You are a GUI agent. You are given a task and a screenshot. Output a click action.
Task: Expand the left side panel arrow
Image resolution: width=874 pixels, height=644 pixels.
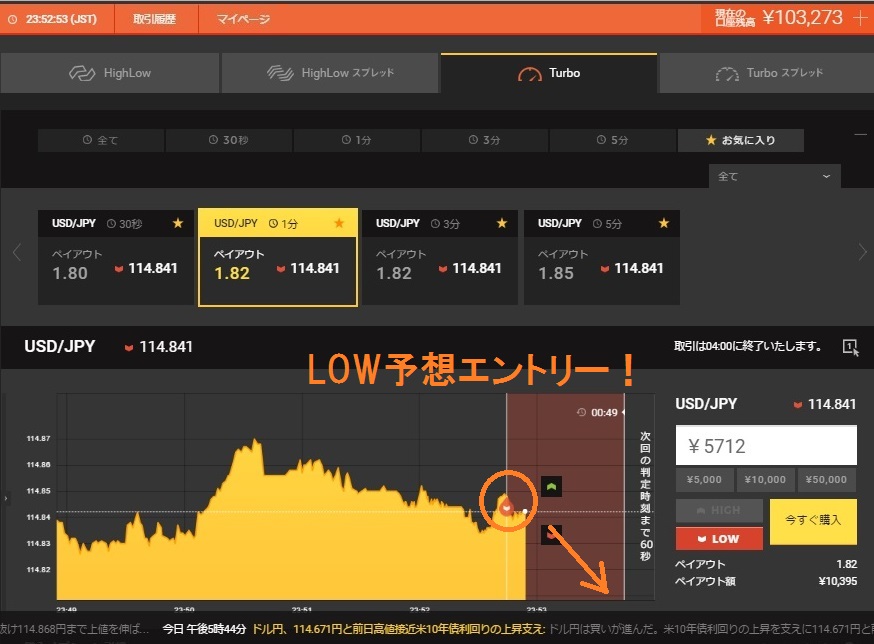coord(6,497)
